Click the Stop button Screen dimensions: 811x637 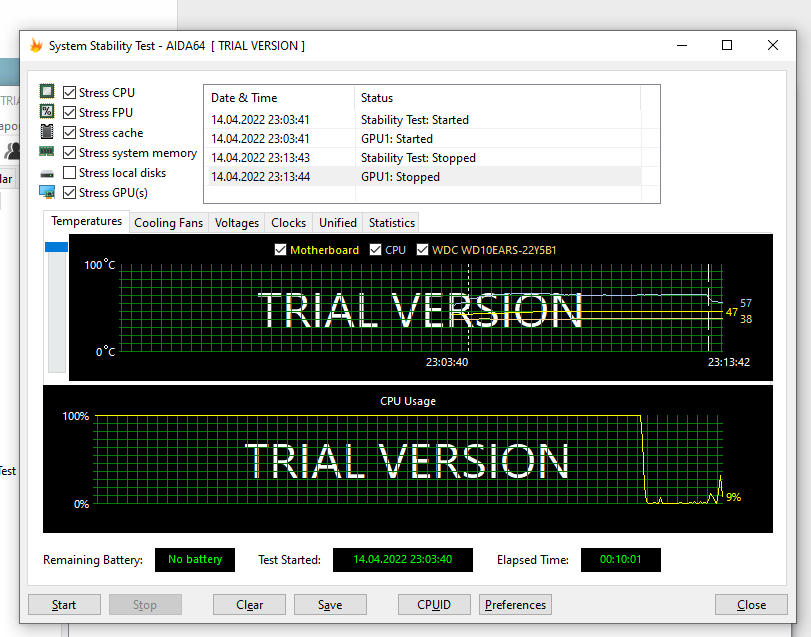click(145, 604)
